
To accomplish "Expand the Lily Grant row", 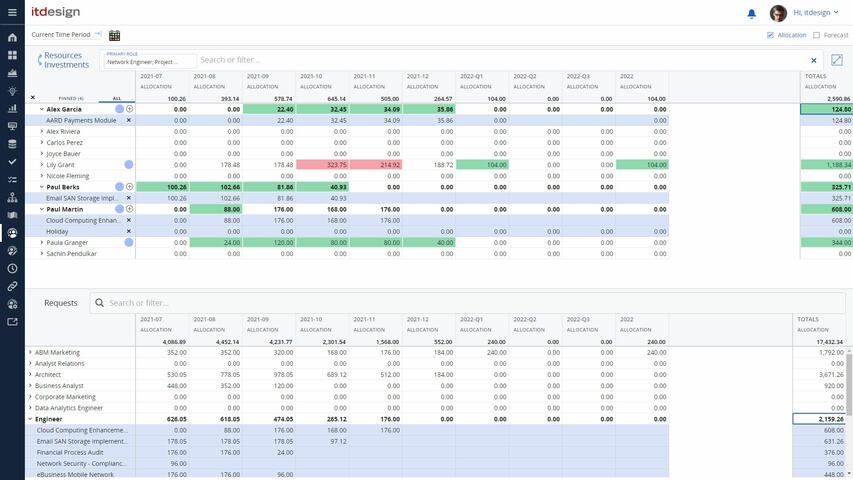I will (42, 165).
